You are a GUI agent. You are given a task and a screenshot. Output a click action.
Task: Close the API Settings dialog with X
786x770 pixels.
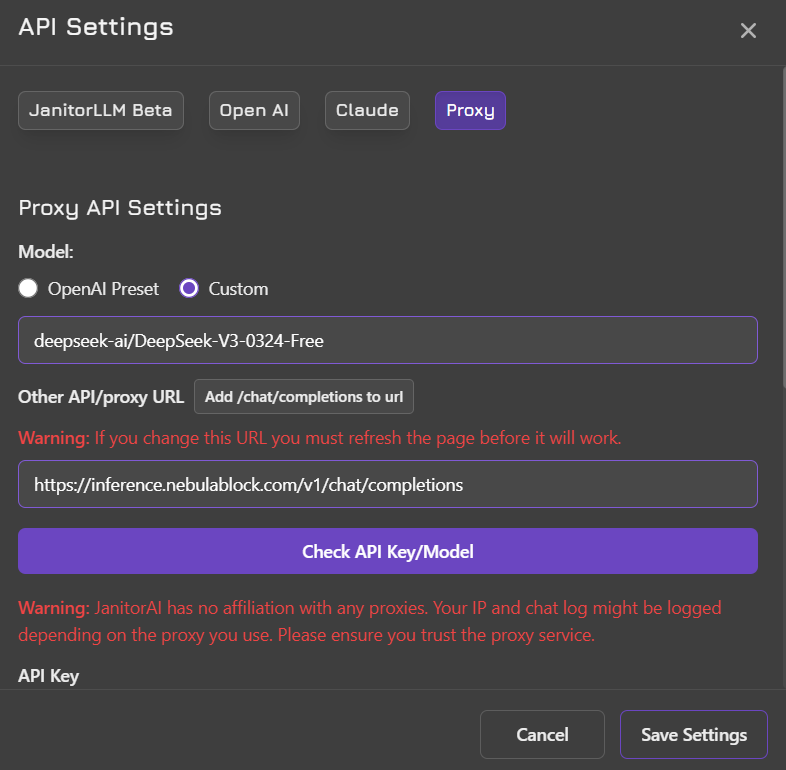[x=748, y=31]
